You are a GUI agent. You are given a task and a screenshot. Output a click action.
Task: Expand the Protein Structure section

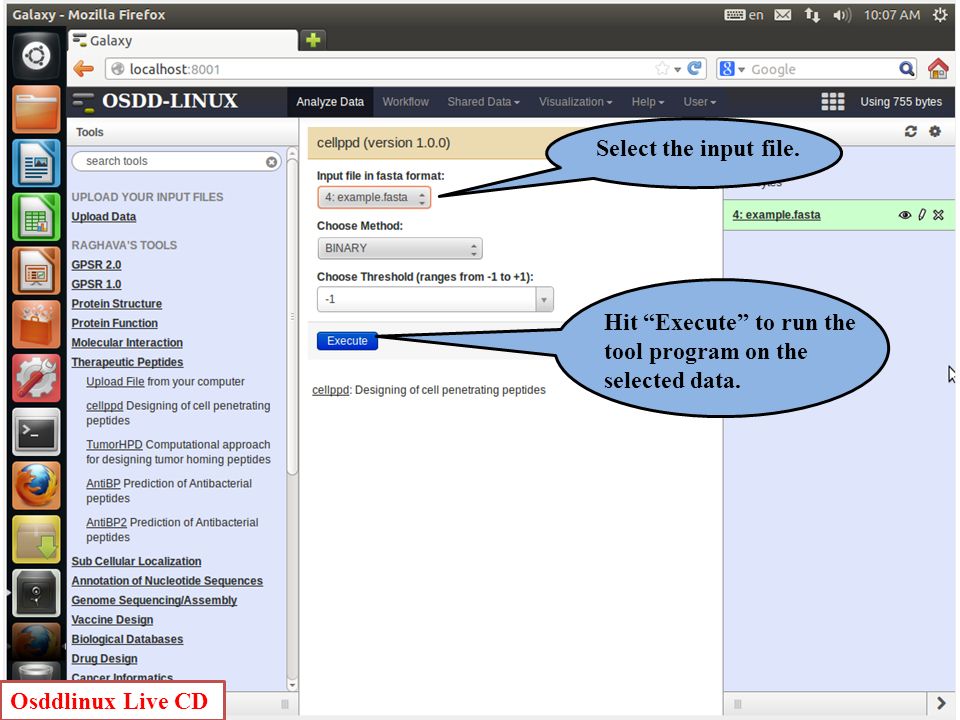point(116,304)
